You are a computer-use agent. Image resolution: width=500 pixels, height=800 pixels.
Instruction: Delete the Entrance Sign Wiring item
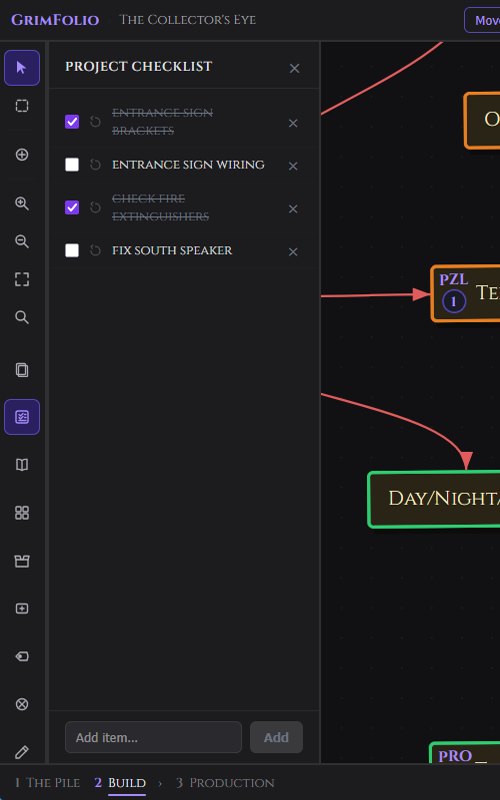pyautogui.click(x=293, y=166)
